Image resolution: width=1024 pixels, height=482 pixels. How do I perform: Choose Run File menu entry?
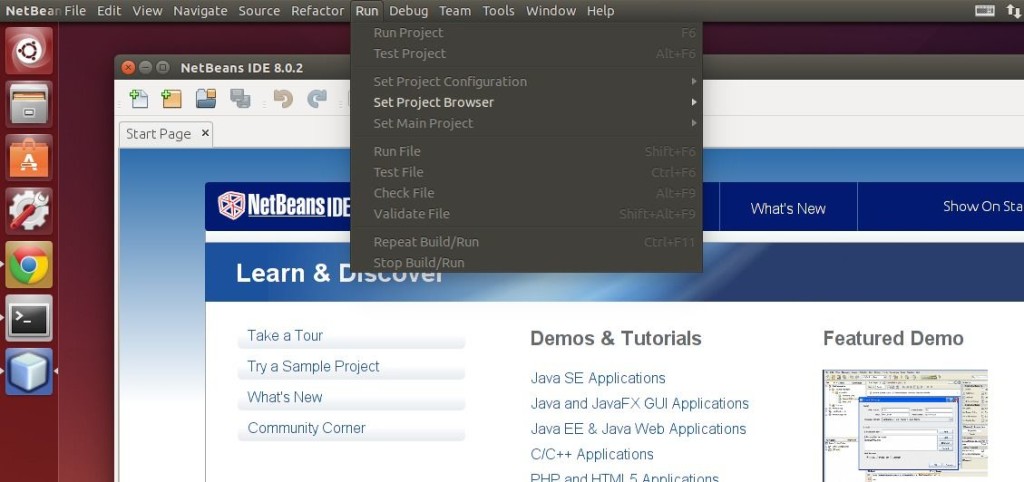click(x=526, y=152)
